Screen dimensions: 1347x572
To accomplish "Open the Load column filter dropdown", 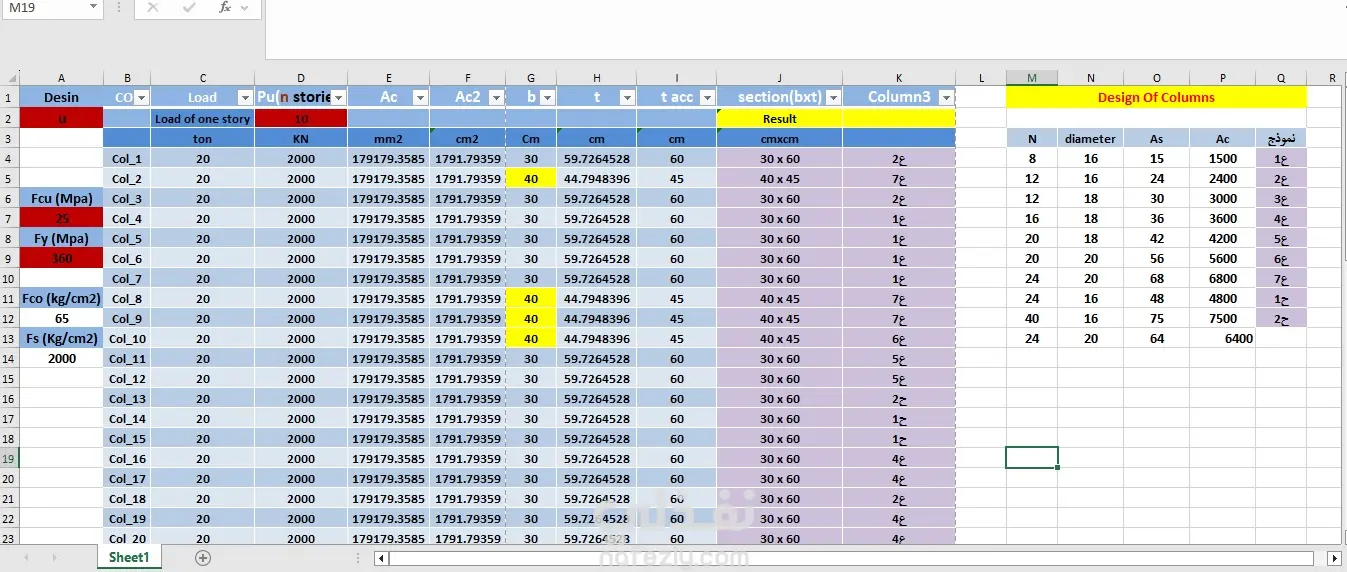I will click(245, 97).
